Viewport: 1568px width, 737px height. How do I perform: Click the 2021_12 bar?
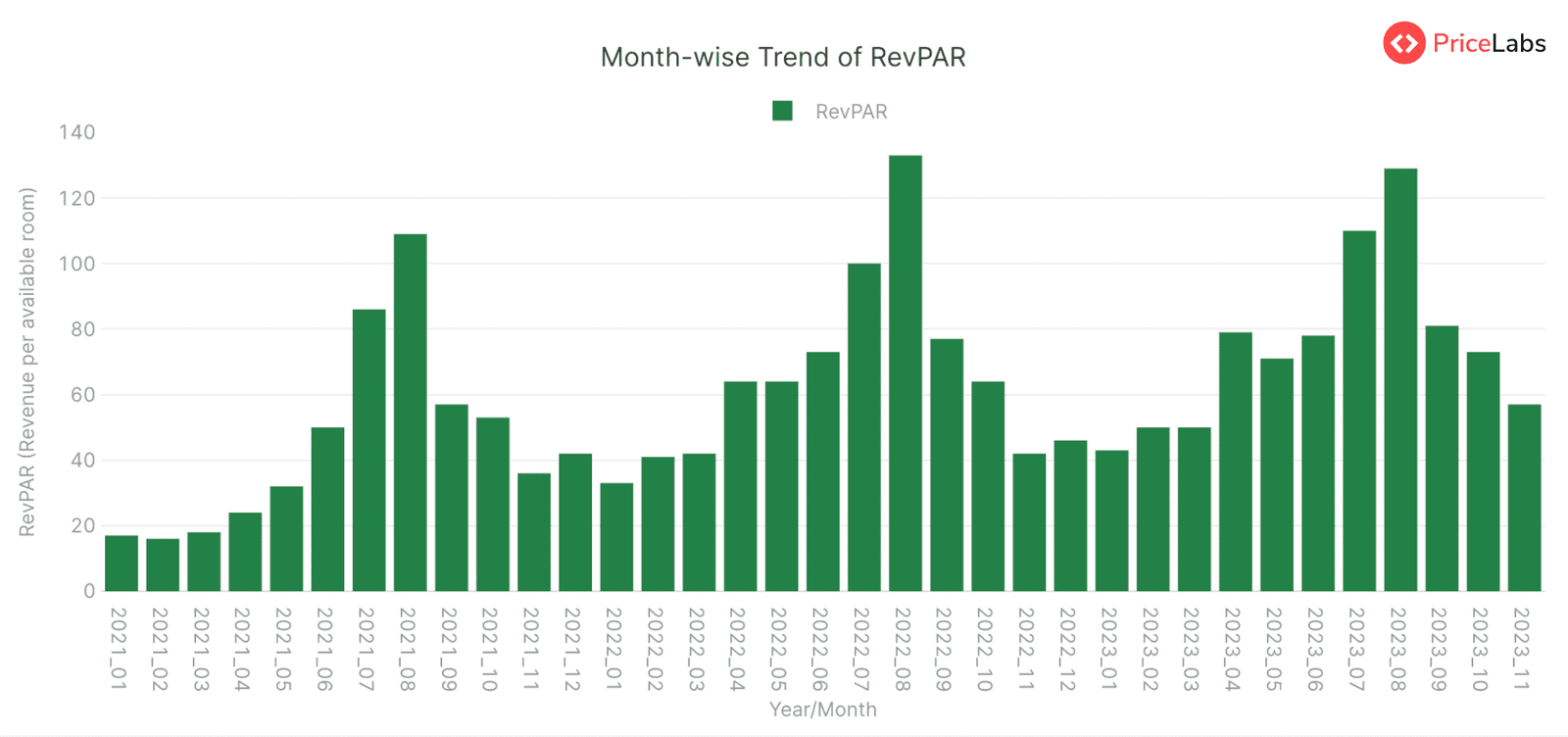pos(575,522)
